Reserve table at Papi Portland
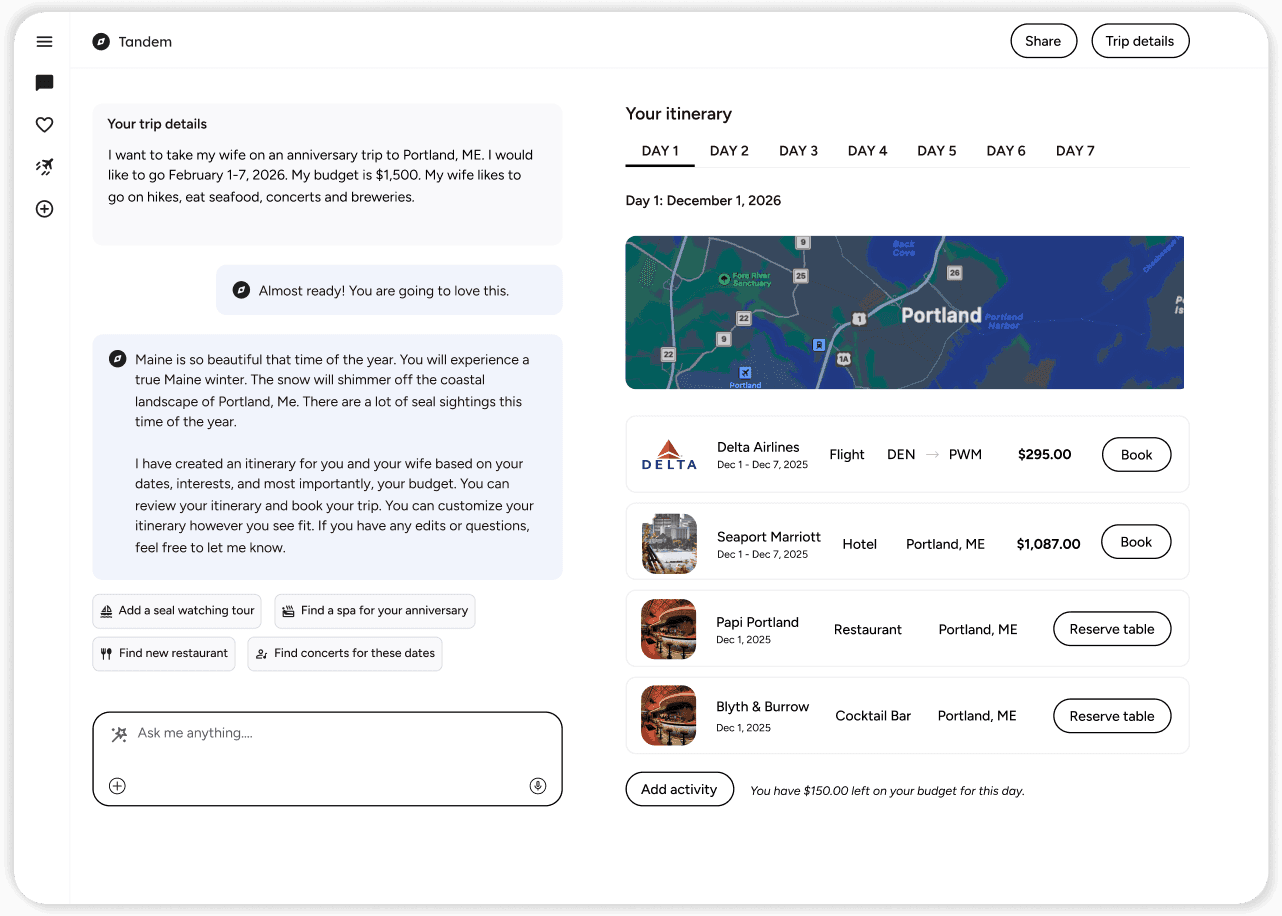 [1112, 629]
